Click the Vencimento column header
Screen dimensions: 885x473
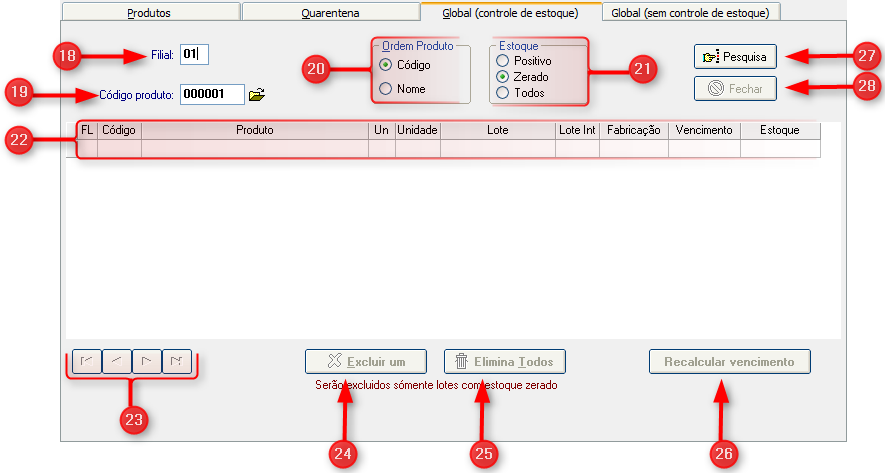click(x=704, y=130)
